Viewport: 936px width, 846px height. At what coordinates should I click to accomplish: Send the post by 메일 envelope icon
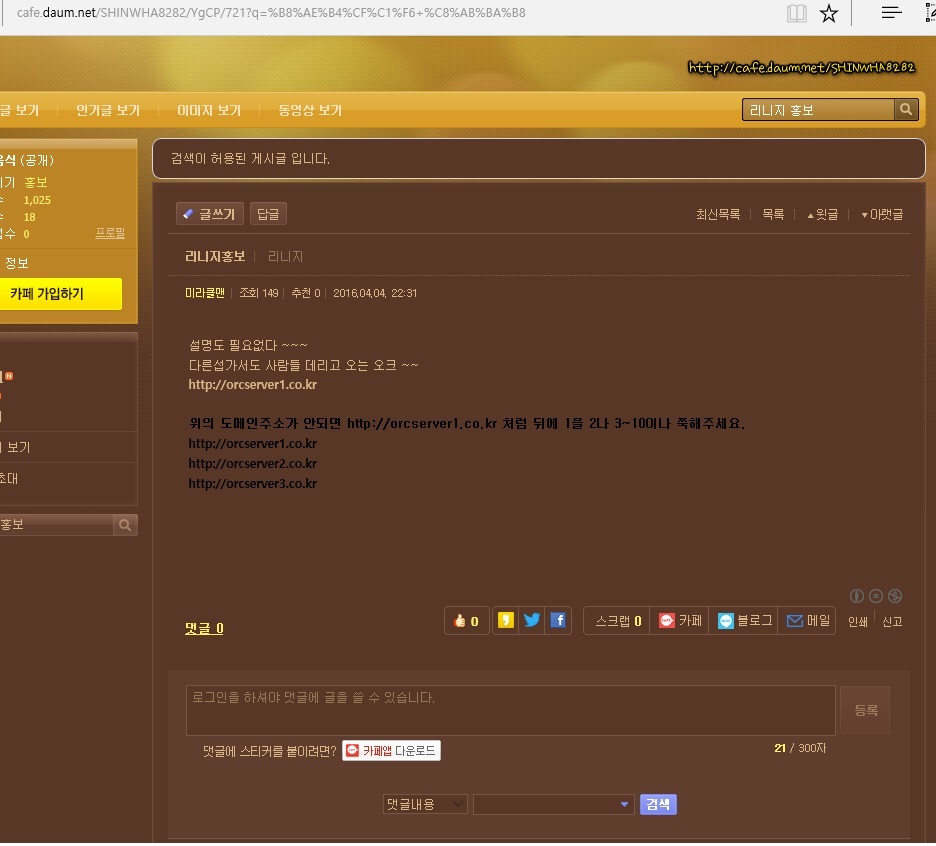pyautogui.click(x=808, y=621)
